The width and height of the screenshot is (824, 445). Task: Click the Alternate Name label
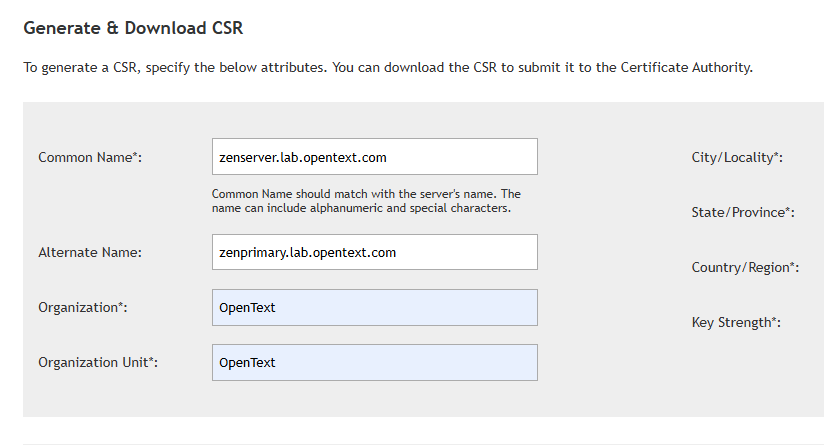point(89,253)
